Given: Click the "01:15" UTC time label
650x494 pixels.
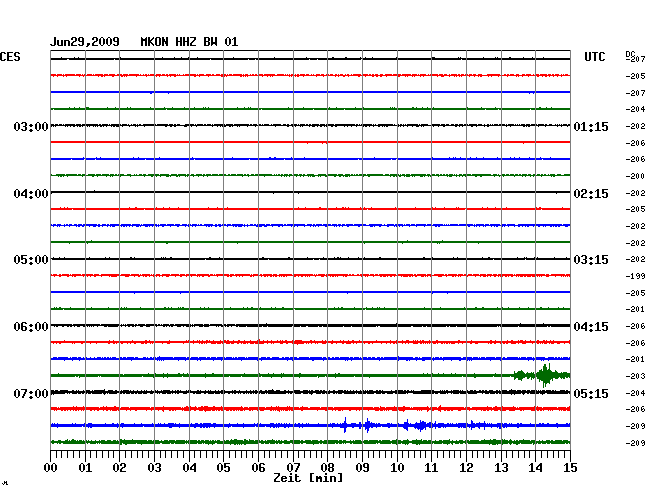Looking at the screenshot, I should 591,126.
